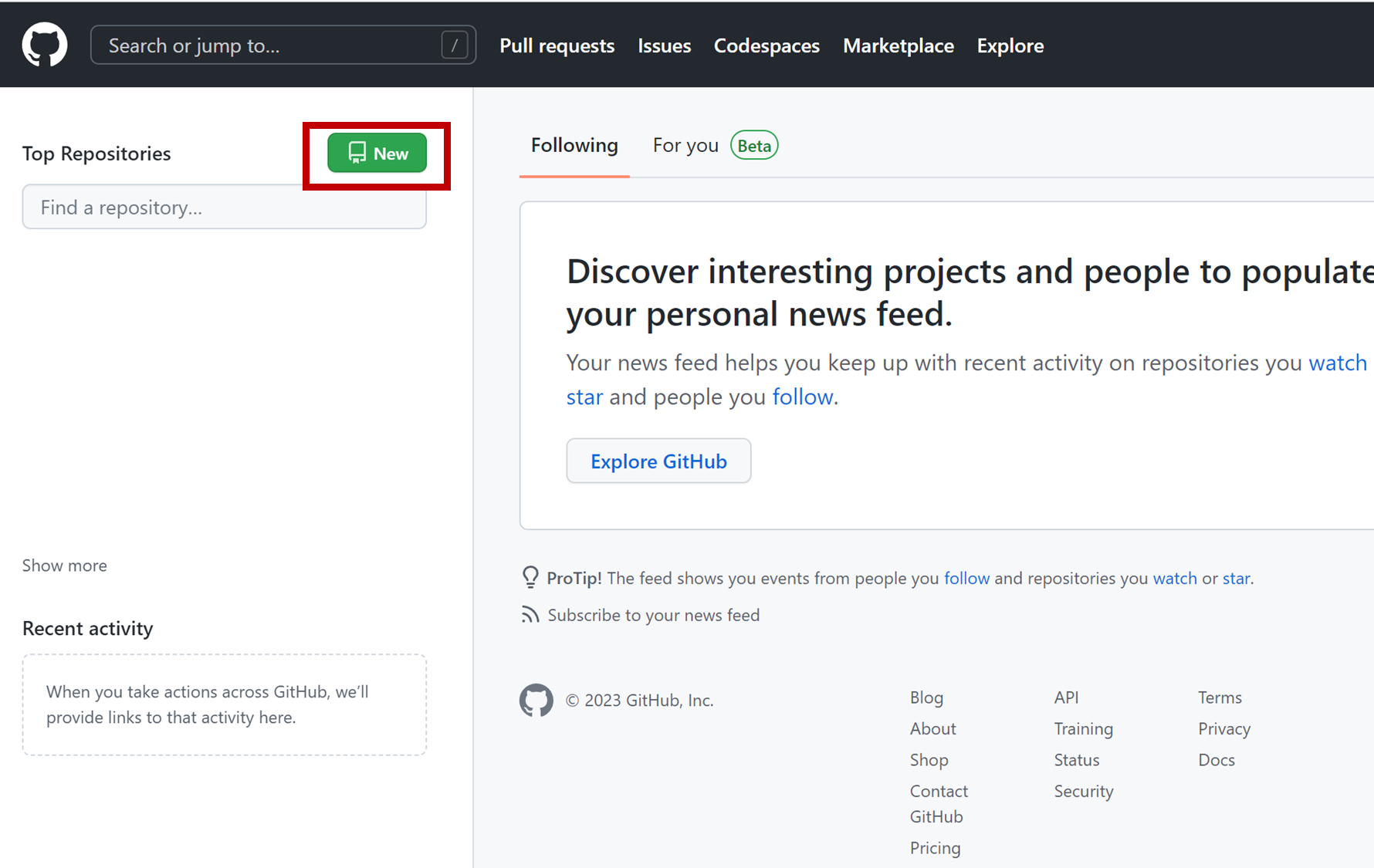Switch to the Following tab

pyautogui.click(x=574, y=145)
